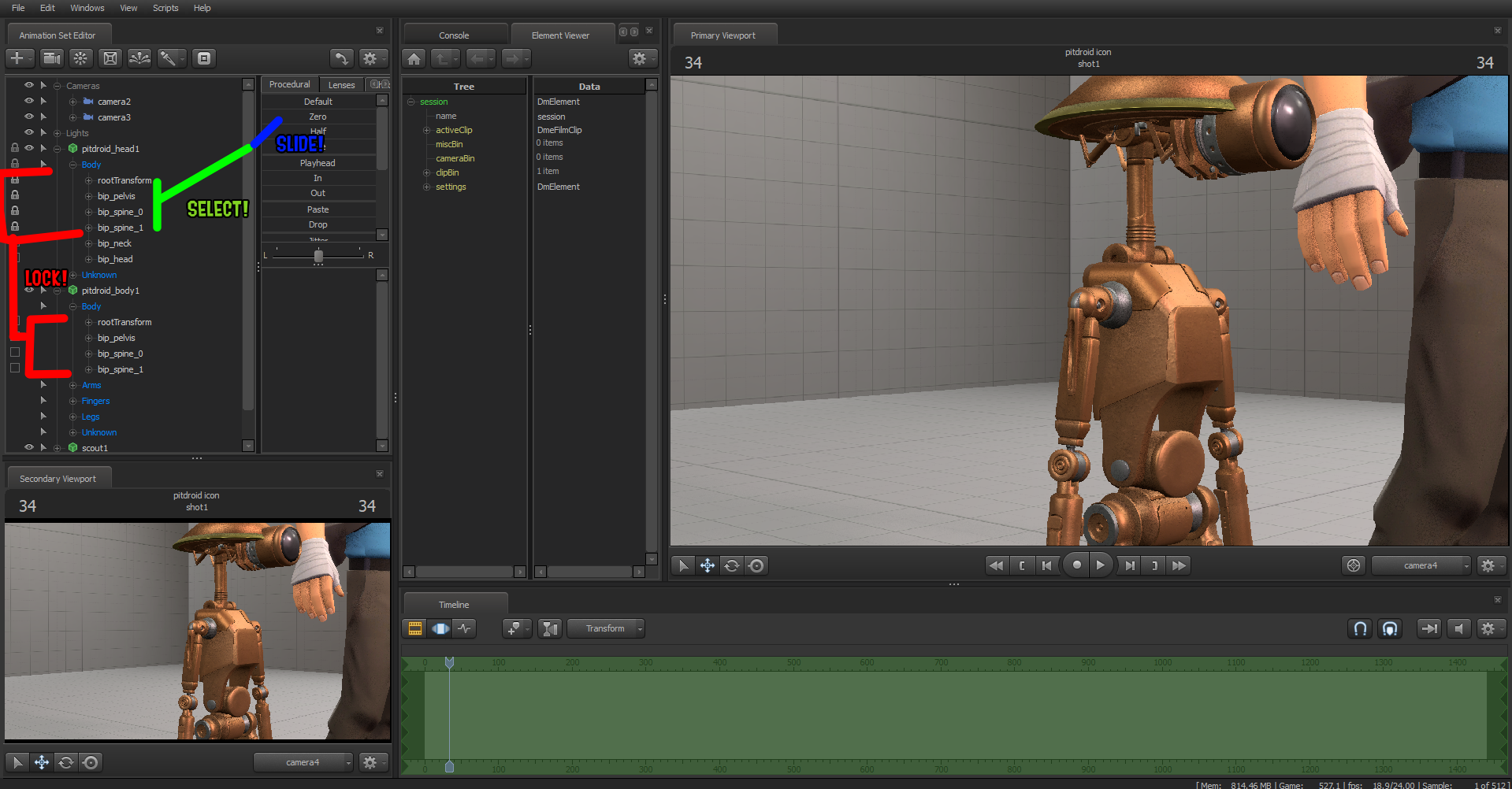
Task: Click the L-R preset slider handle
Action: [x=318, y=256]
